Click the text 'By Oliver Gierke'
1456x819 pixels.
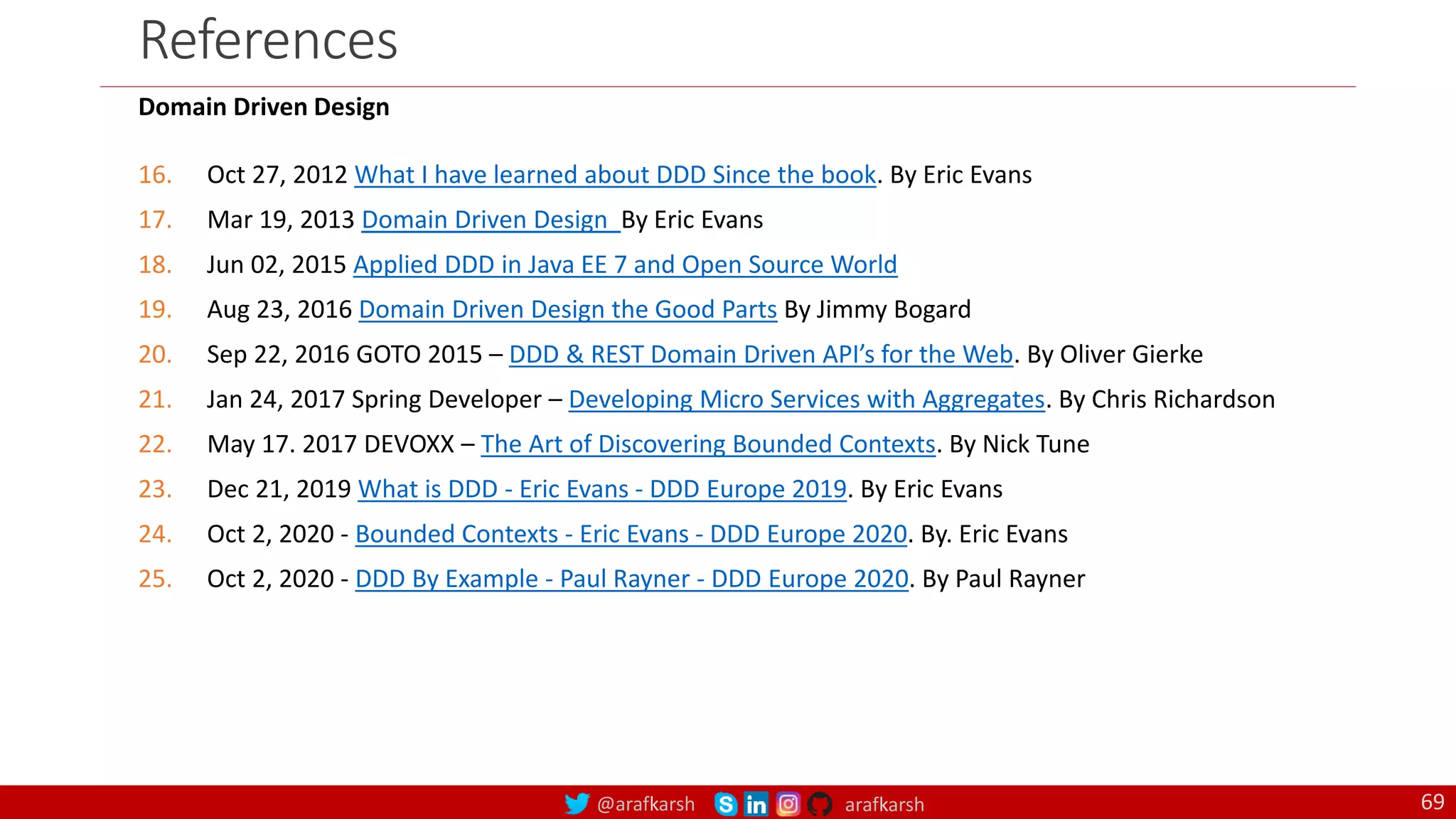tap(1115, 354)
